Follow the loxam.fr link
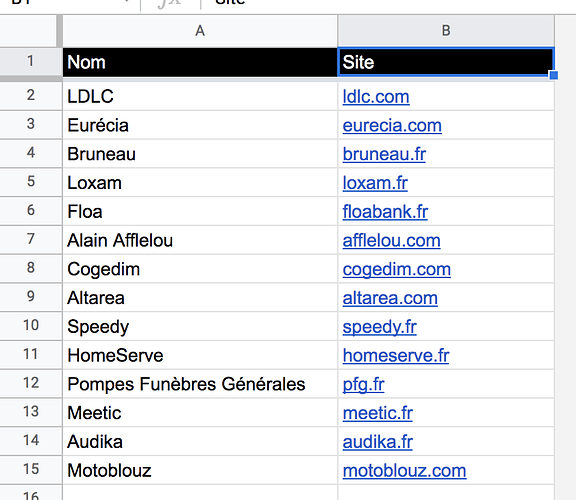The width and height of the screenshot is (576, 500). (375, 183)
